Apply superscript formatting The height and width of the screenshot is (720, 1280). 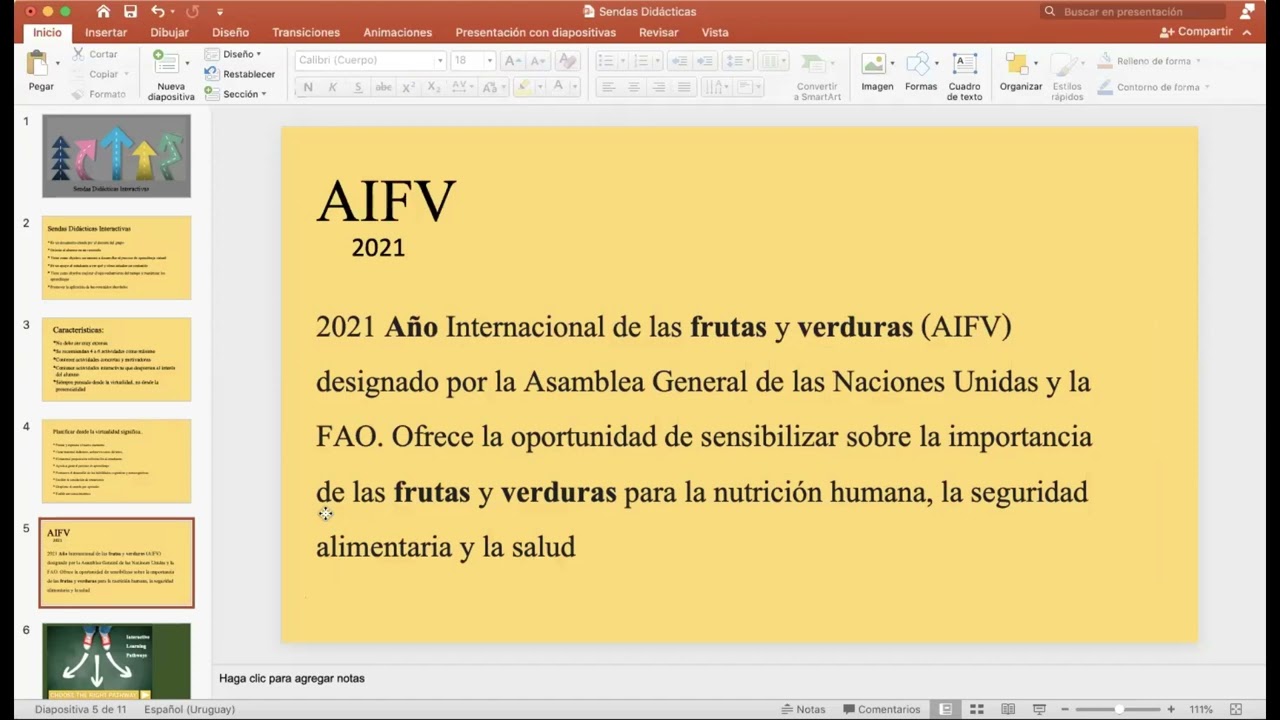pyautogui.click(x=408, y=88)
